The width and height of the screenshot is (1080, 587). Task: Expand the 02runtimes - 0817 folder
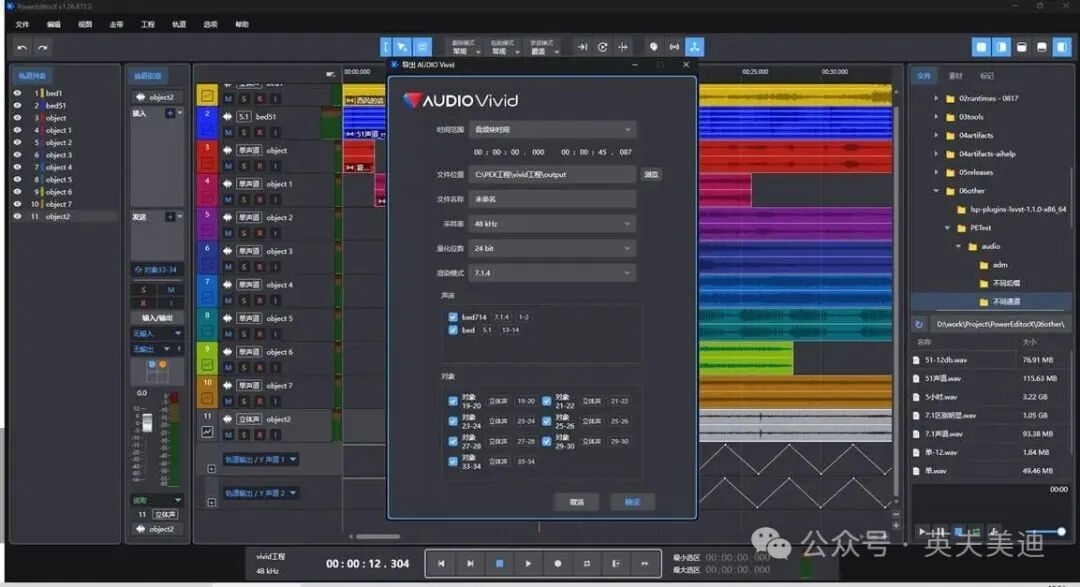(936, 99)
